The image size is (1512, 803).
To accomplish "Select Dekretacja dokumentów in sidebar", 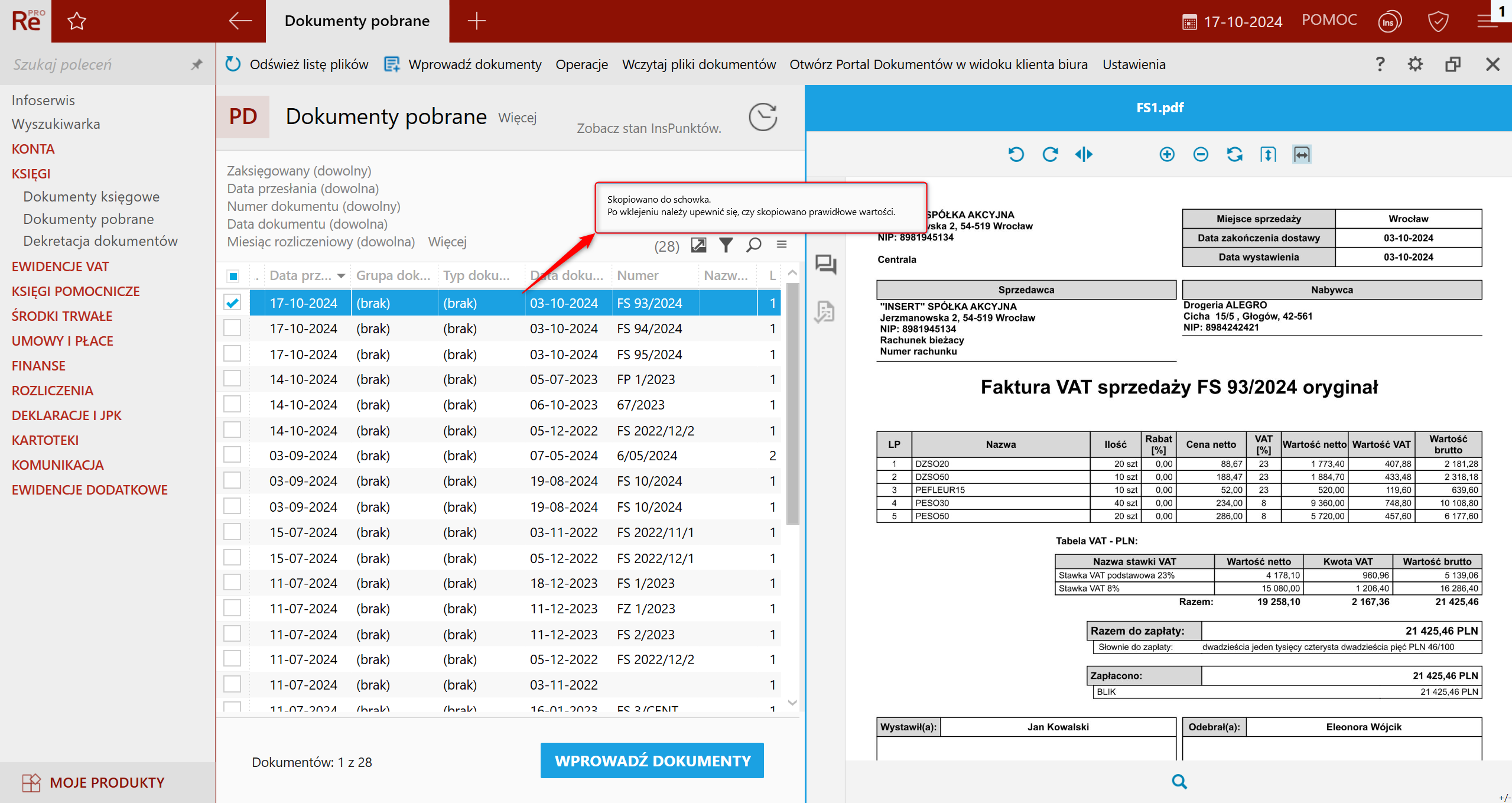I will (x=100, y=241).
